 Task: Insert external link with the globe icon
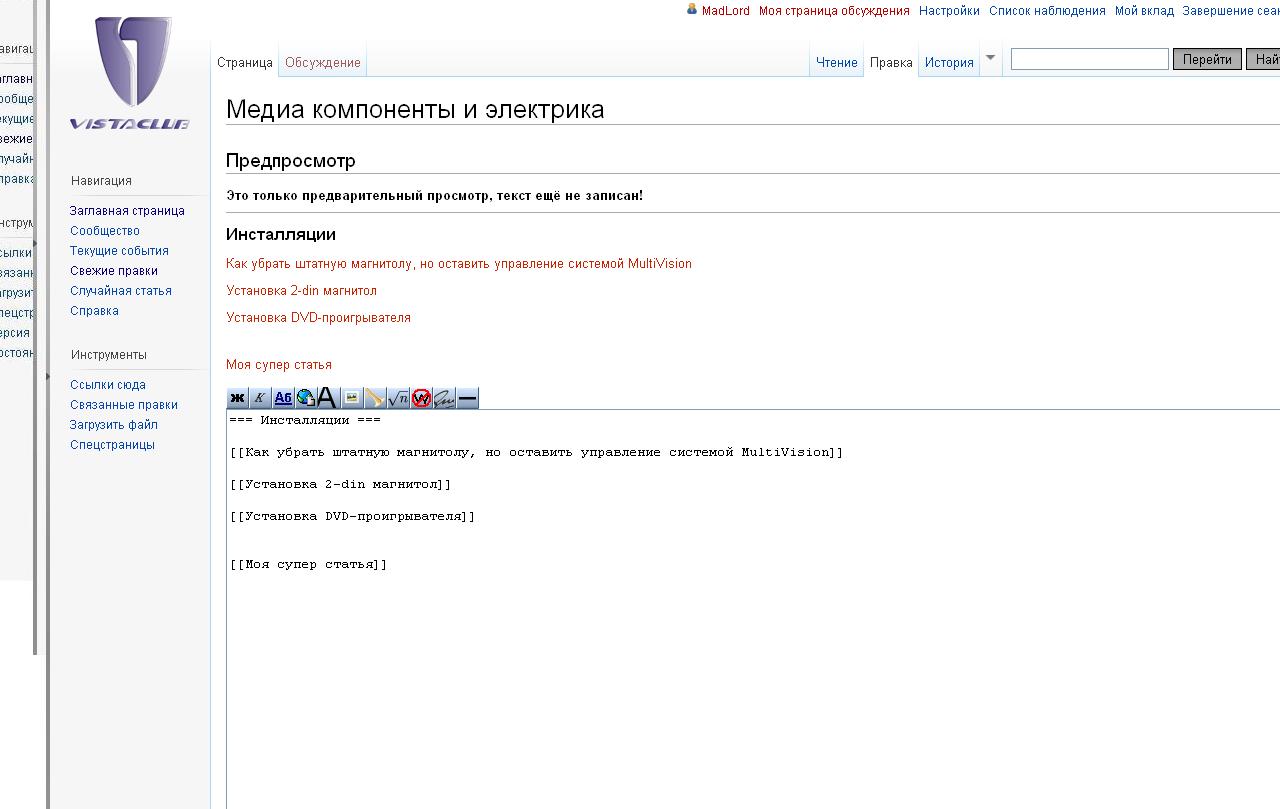click(x=305, y=398)
